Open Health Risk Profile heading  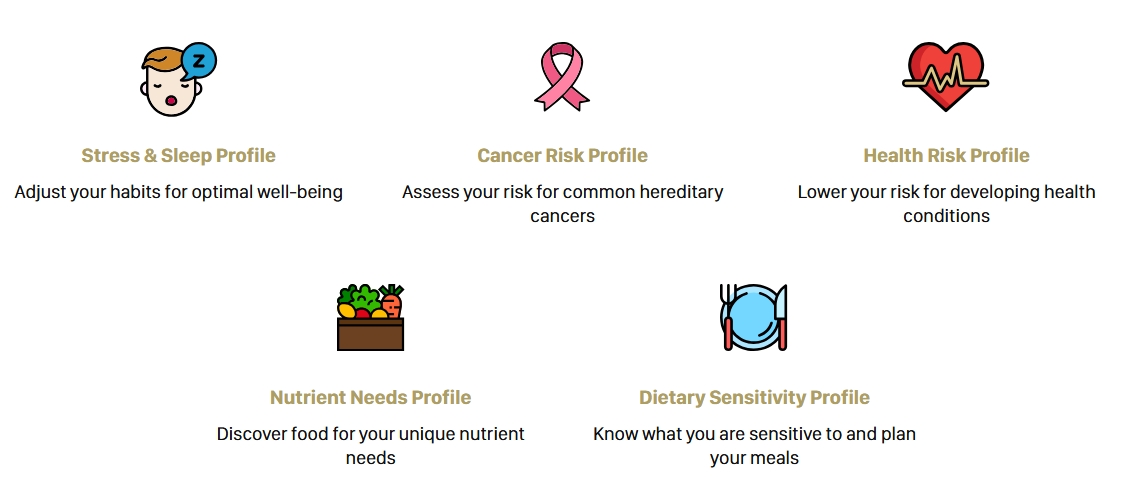(946, 155)
